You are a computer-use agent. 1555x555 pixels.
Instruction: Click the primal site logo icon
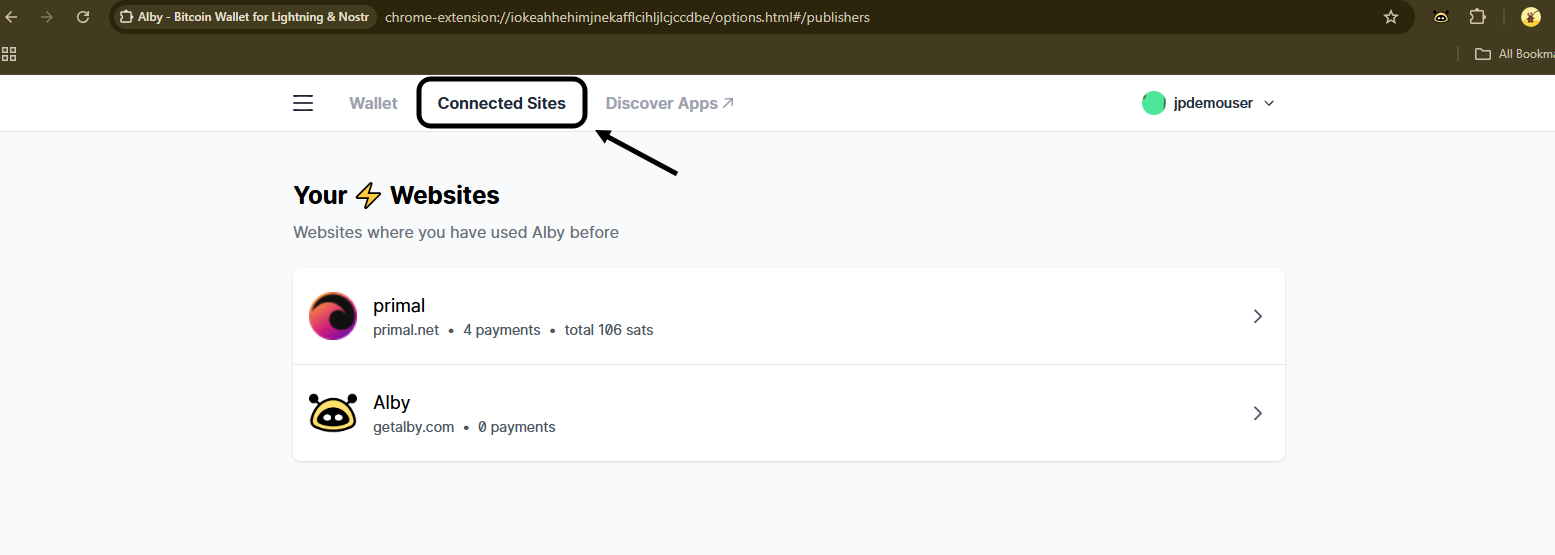pyautogui.click(x=333, y=316)
